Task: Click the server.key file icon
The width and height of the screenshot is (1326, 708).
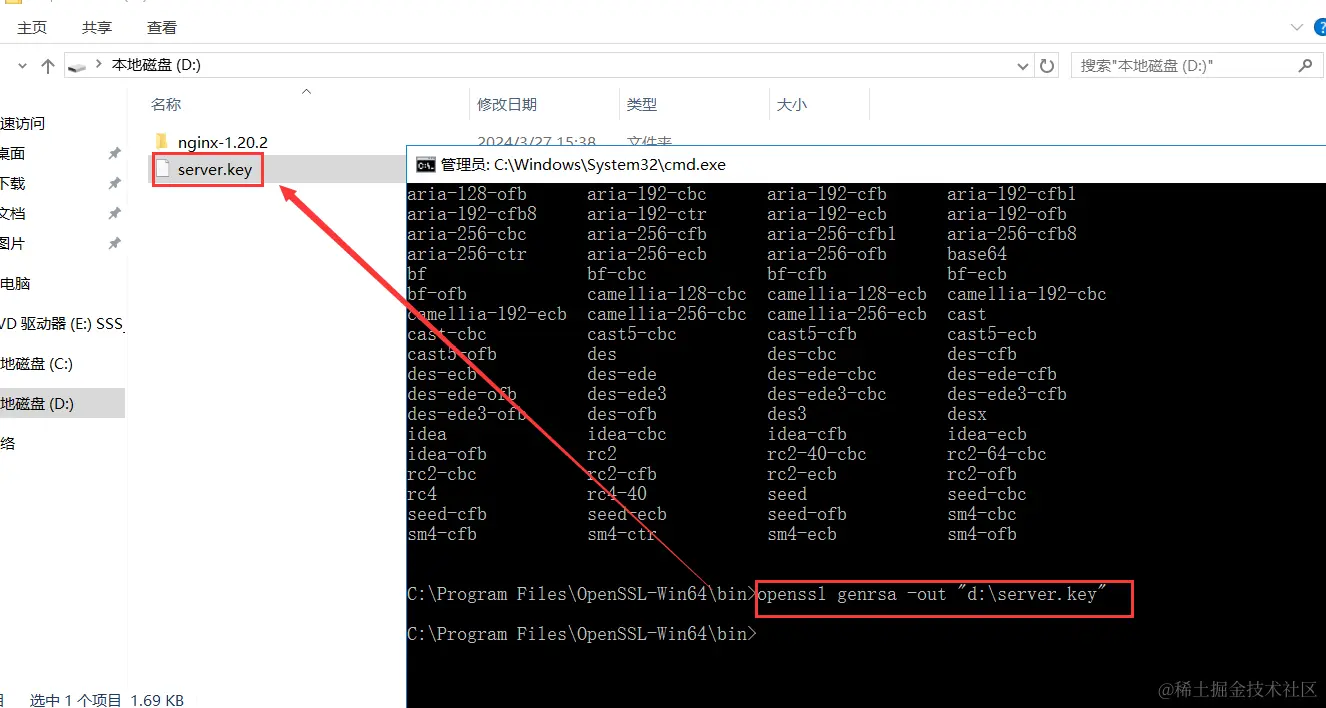Action: point(163,169)
